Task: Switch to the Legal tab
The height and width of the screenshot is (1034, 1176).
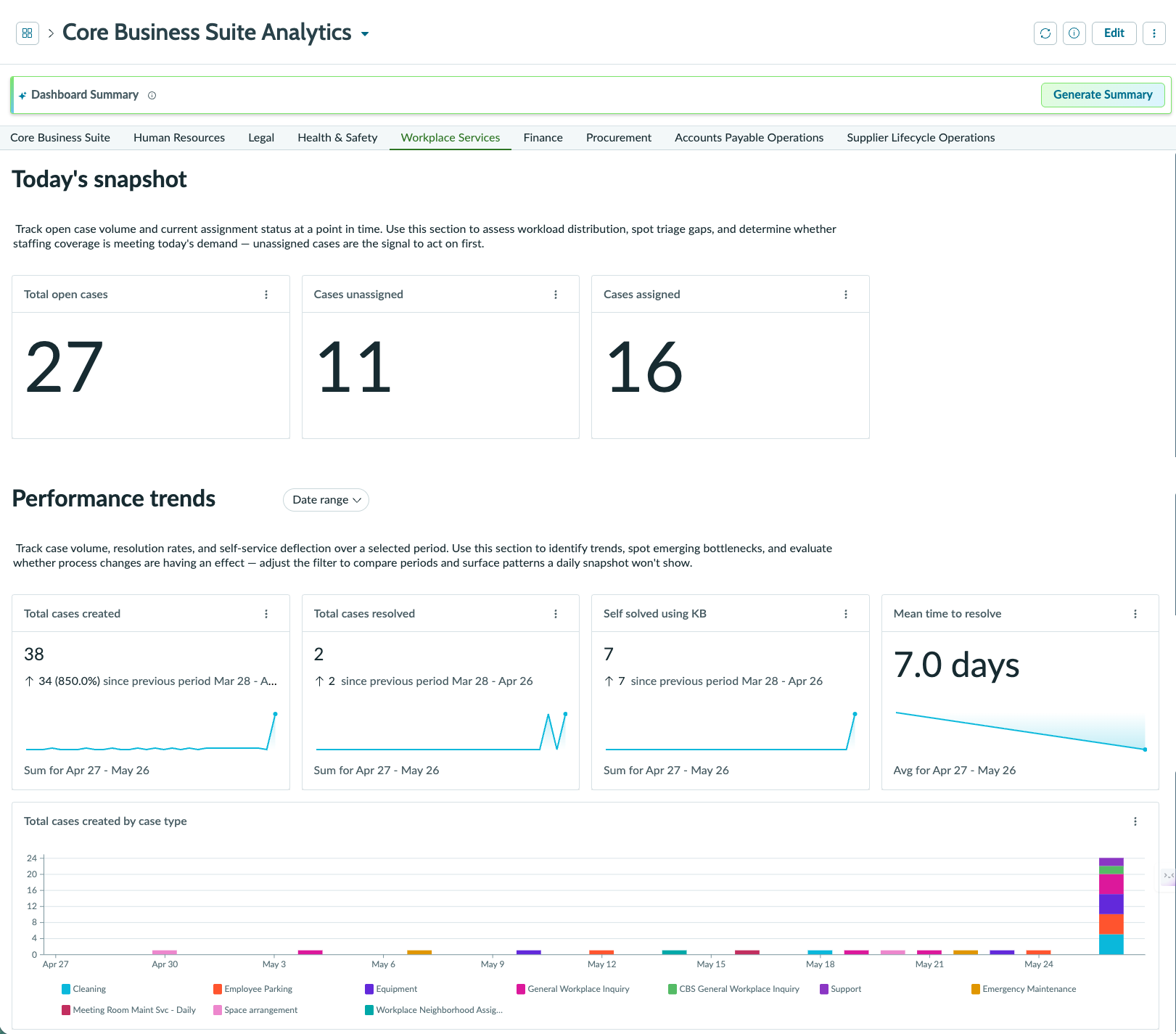Action: 261,138
